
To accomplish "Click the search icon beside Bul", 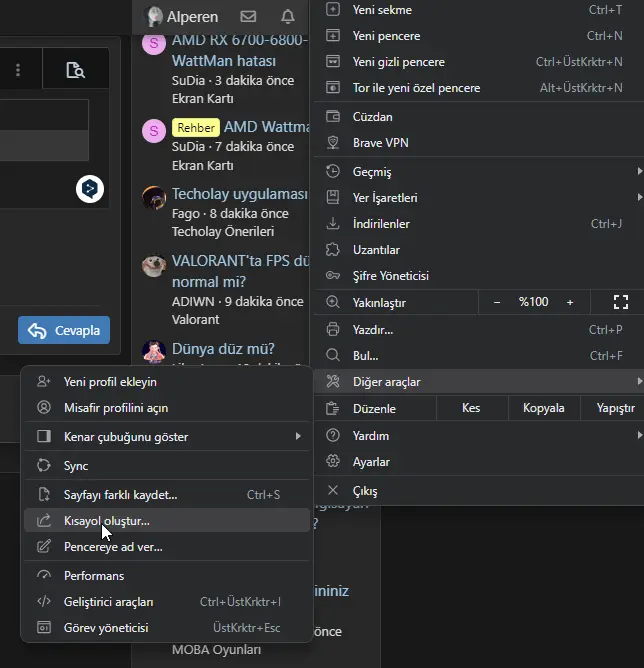I will (x=333, y=355).
